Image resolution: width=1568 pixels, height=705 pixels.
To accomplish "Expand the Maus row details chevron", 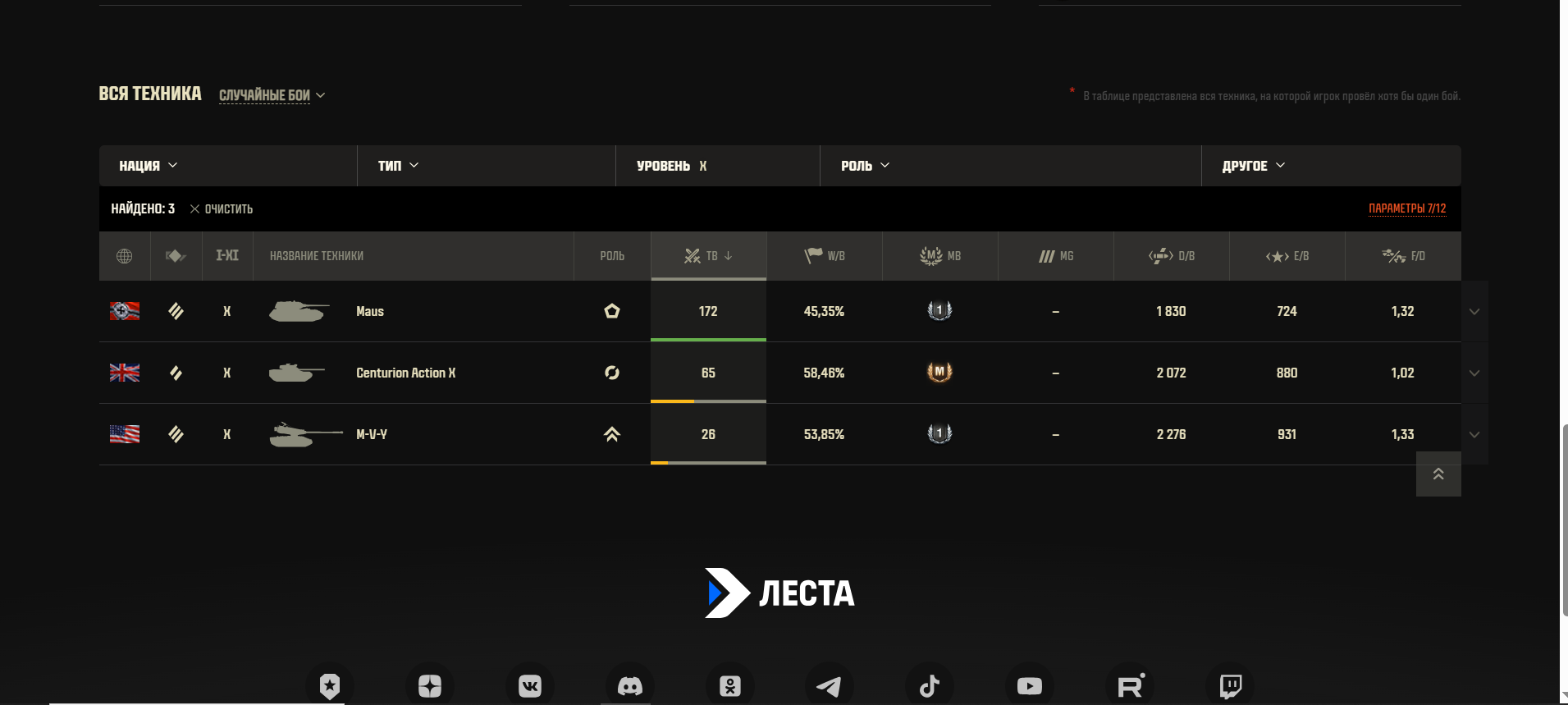I will click(1474, 312).
